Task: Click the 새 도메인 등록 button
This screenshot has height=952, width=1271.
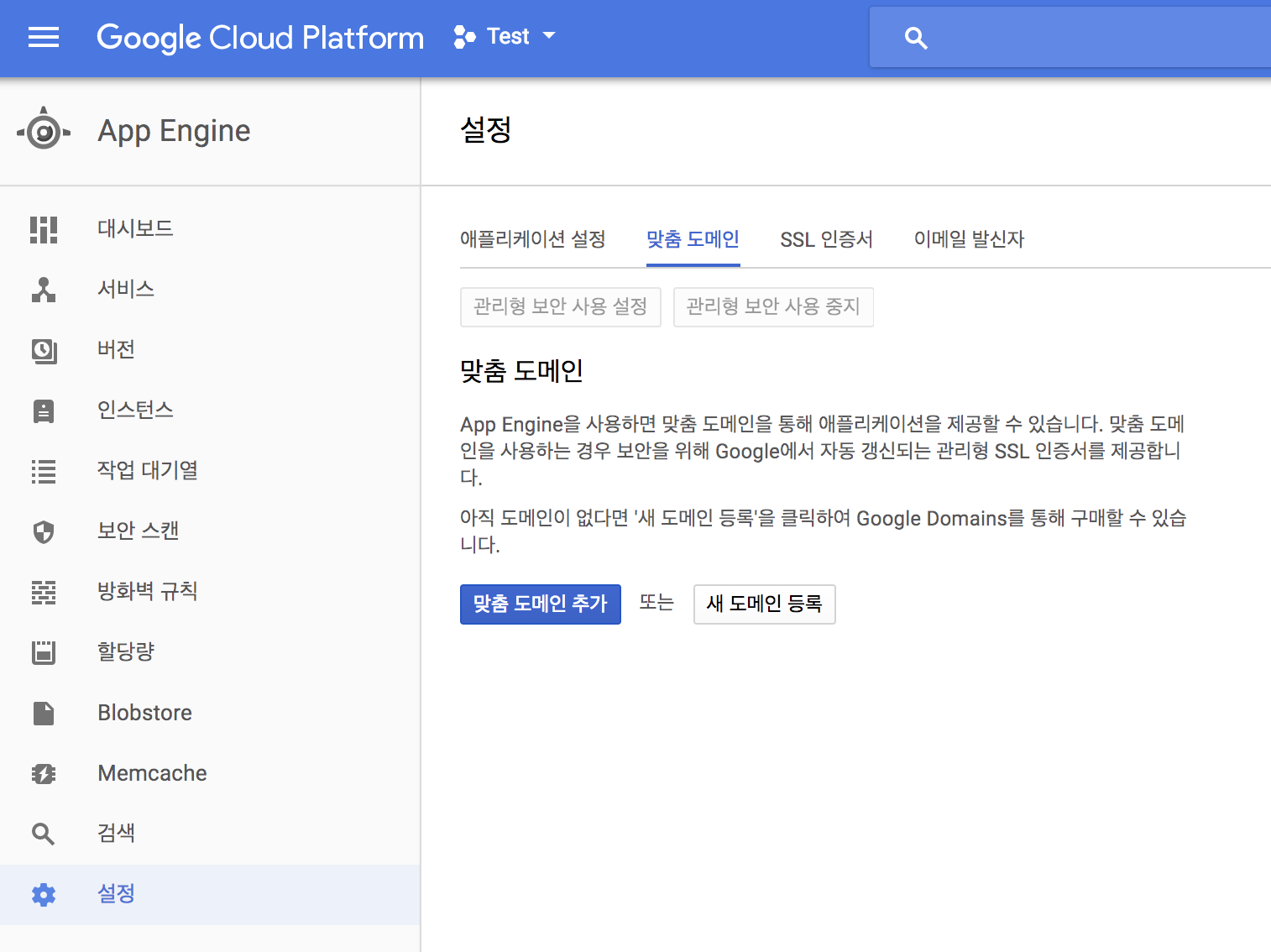Action: pos(765,604)
